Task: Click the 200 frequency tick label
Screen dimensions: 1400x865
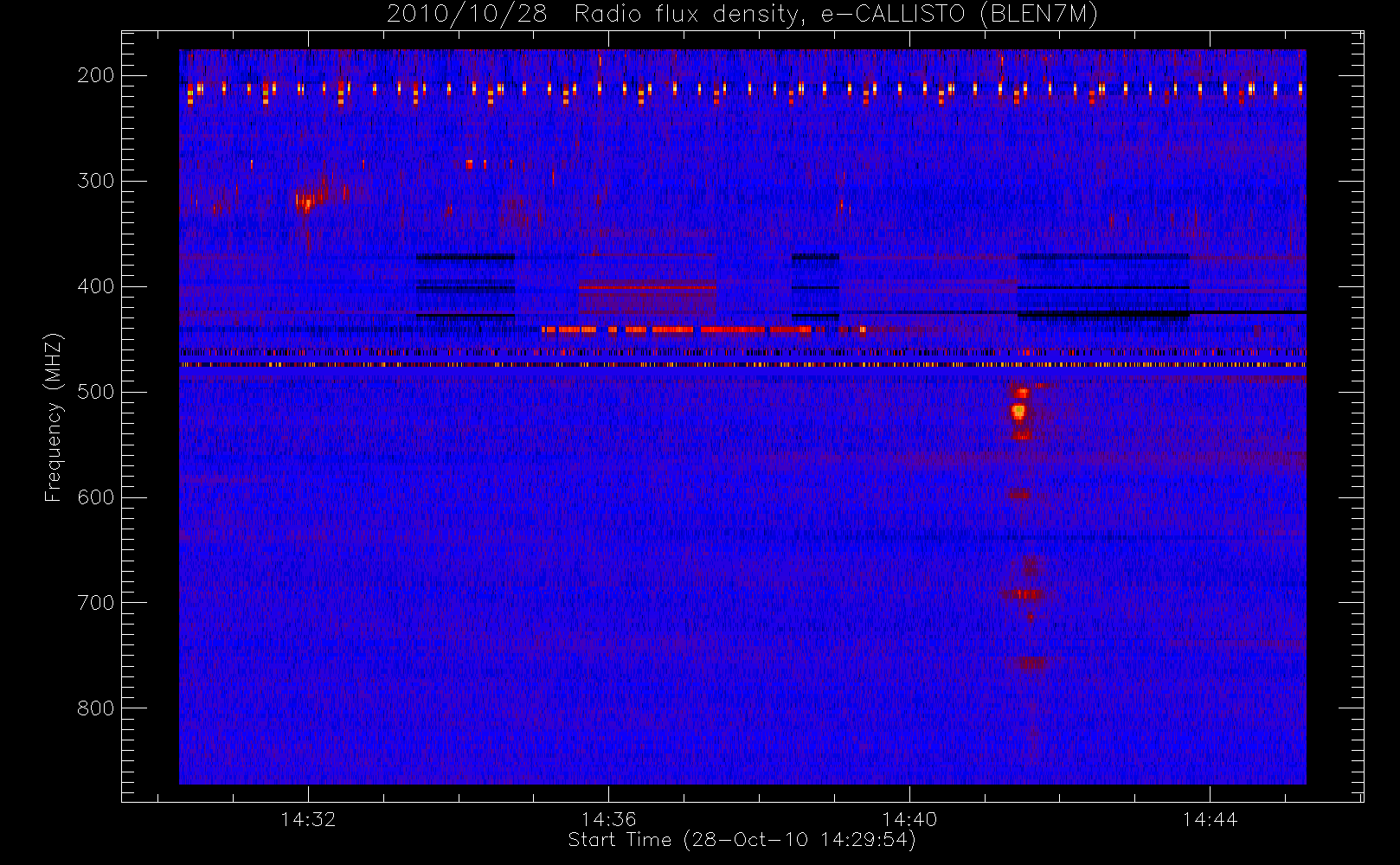Action: click(96, 75)
